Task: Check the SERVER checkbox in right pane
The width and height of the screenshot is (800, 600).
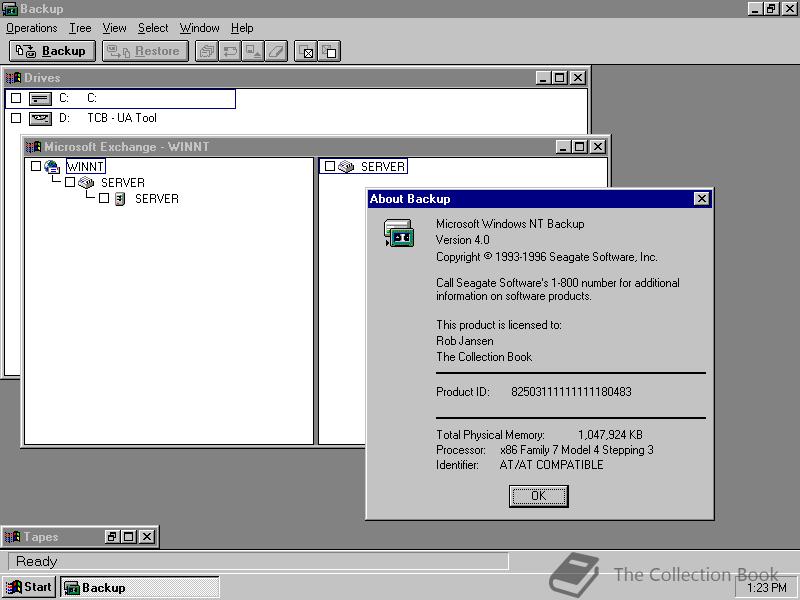Action: click(330, 166)
